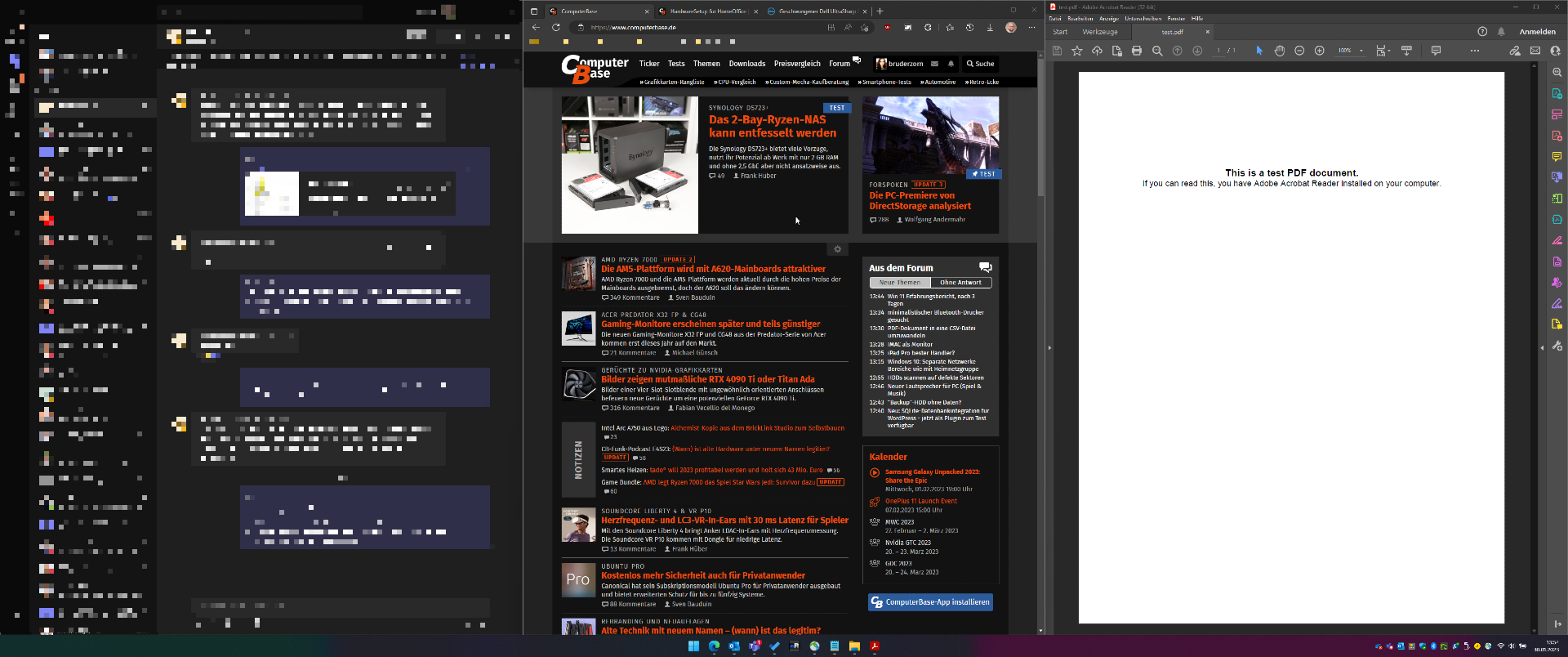The height and width of the screenshot is (657, 1568).
Task: Open the Bearbeiten menu in Acrobat
Action: (x=1080, y=18)
